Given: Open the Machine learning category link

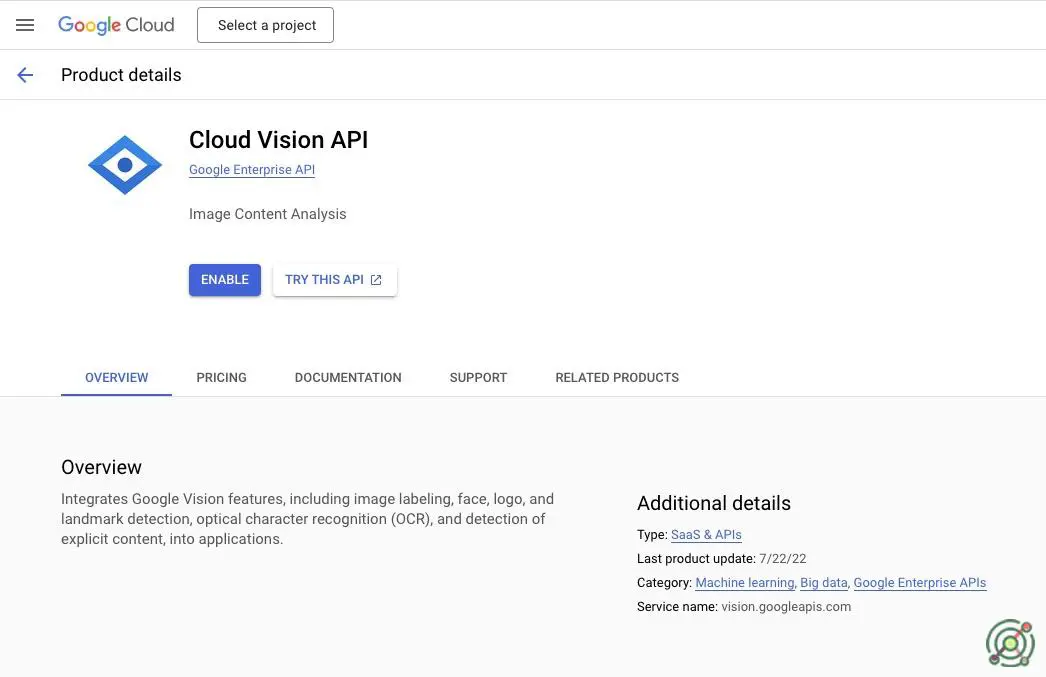Looking at the screenshot, I should tap(745, 583).
